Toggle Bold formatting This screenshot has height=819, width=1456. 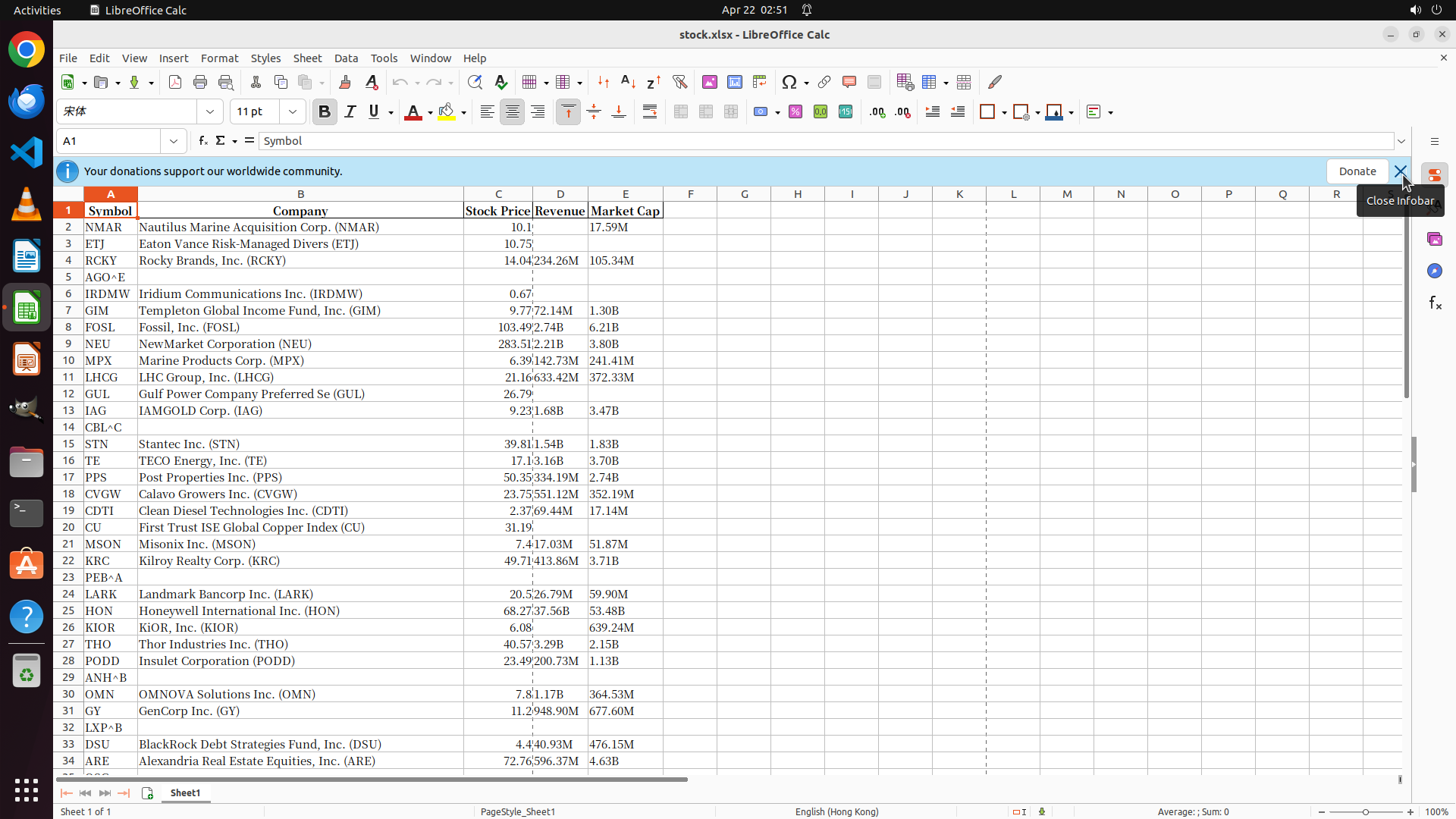pos(325,112)
